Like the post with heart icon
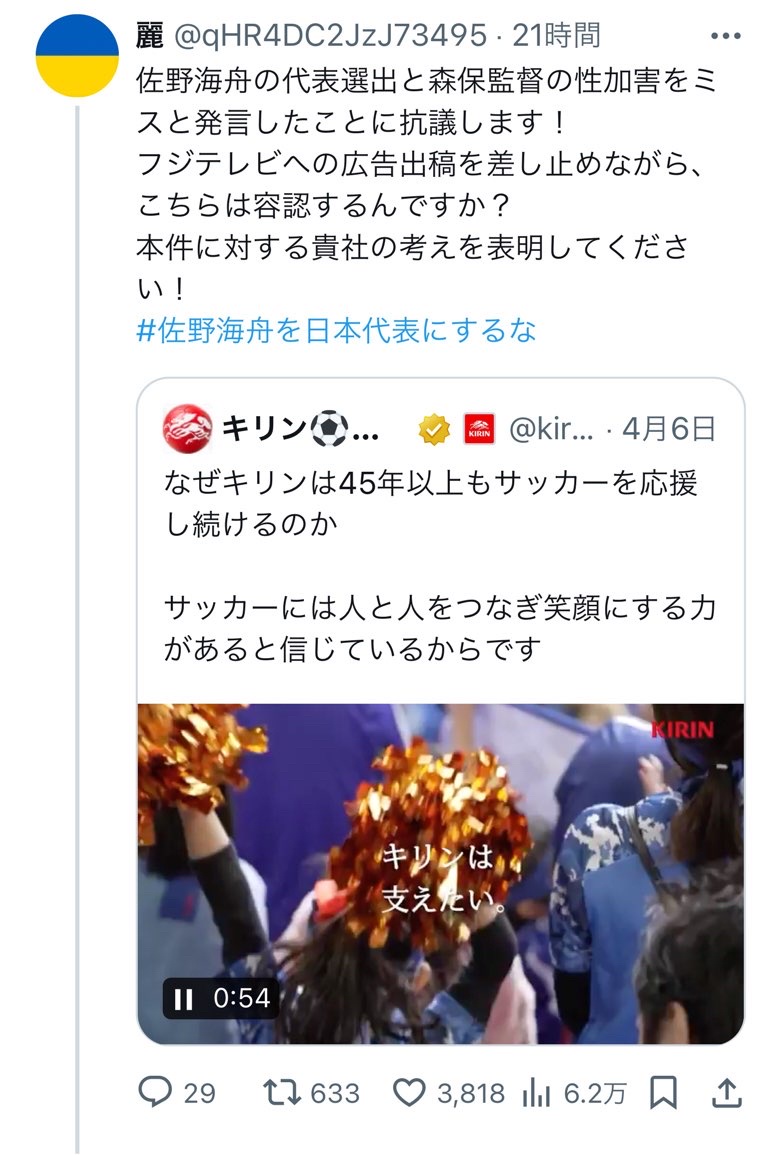Screen dimensions: 782x1155 point(409,1092)
